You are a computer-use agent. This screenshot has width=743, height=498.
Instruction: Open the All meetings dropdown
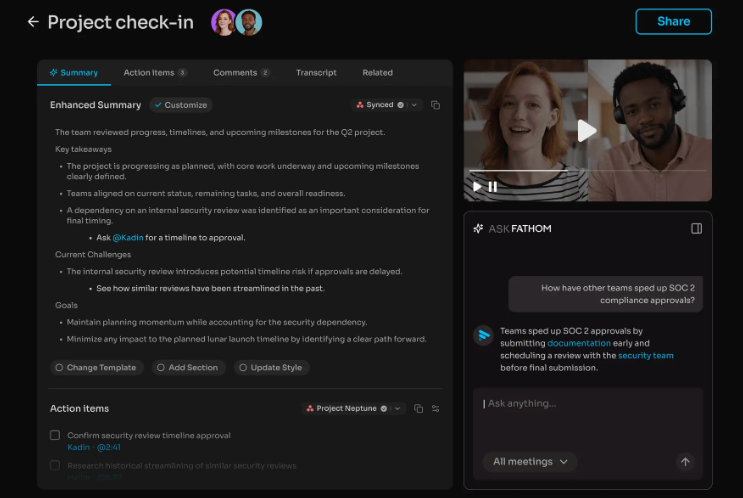(530, 462)
